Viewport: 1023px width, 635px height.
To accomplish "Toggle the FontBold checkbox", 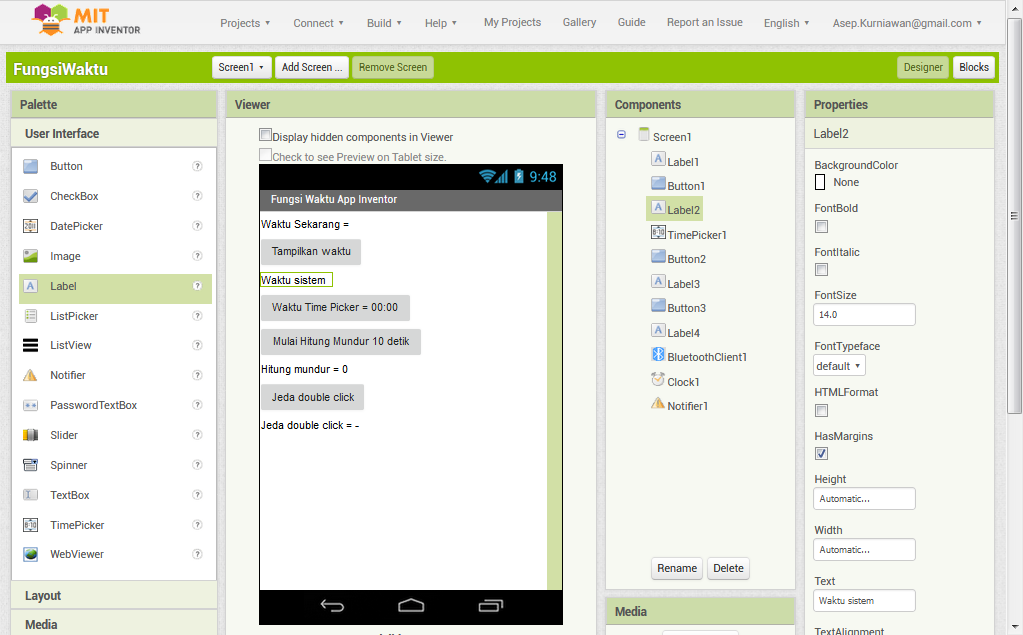I will tap(821, 227).
